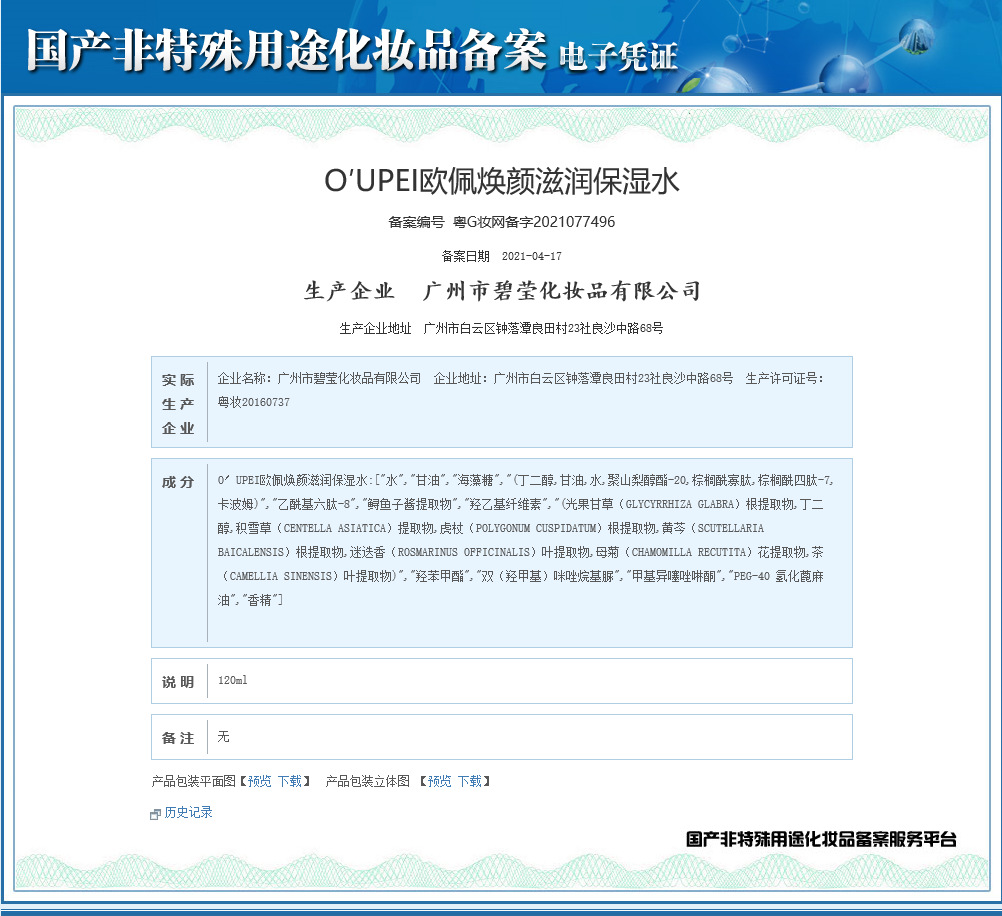Select the product title O'UPEI欧佩焕颜滋润保湿水
Image resolution: width=1002 pixels, height=916 pixels.
click(x=502, y=181)
